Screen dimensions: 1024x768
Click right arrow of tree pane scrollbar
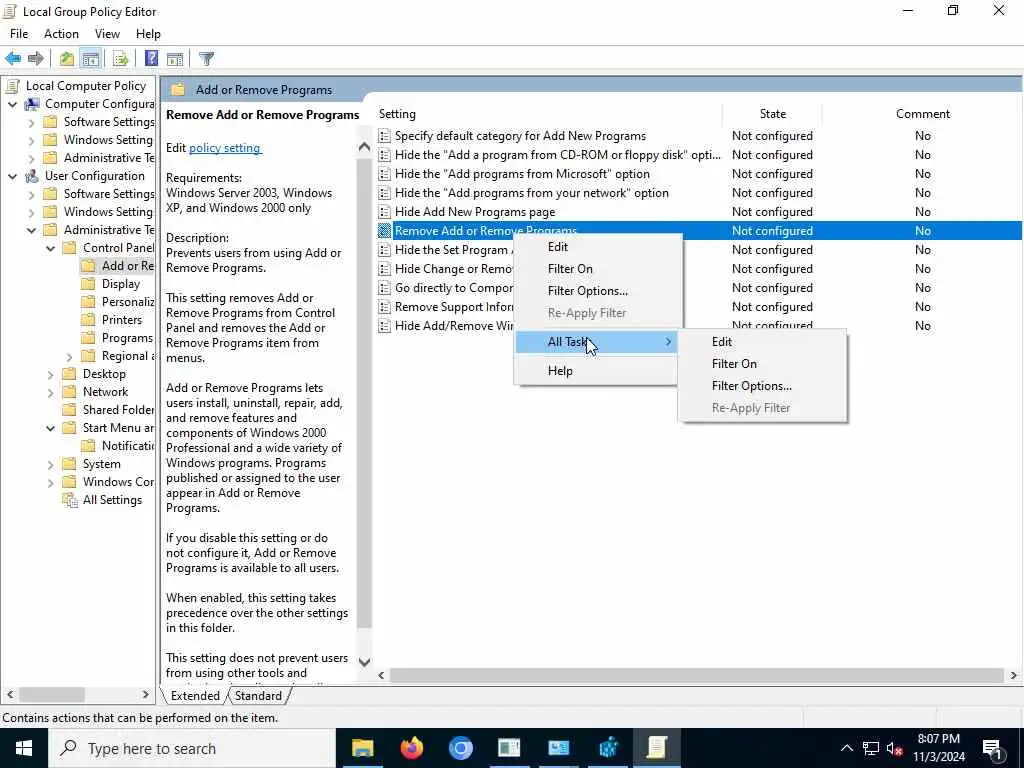pos(145,694)
